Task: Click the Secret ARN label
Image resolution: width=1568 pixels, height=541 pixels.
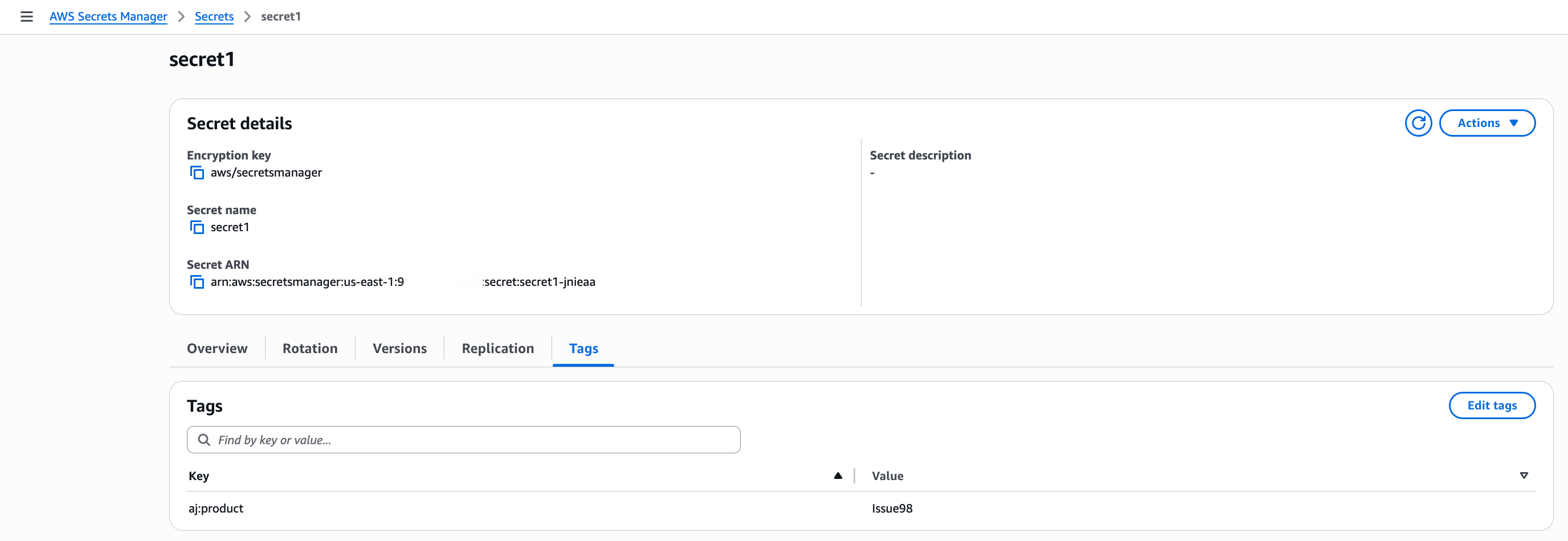Action: click(x=218, y=265)
